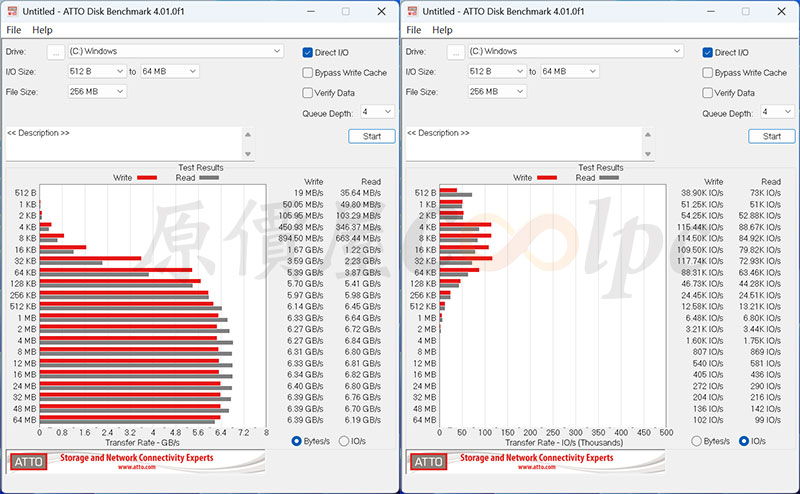Expand the Queue Depth dropdown in right window
Screen dimensions: 800x494
[777, 112]
